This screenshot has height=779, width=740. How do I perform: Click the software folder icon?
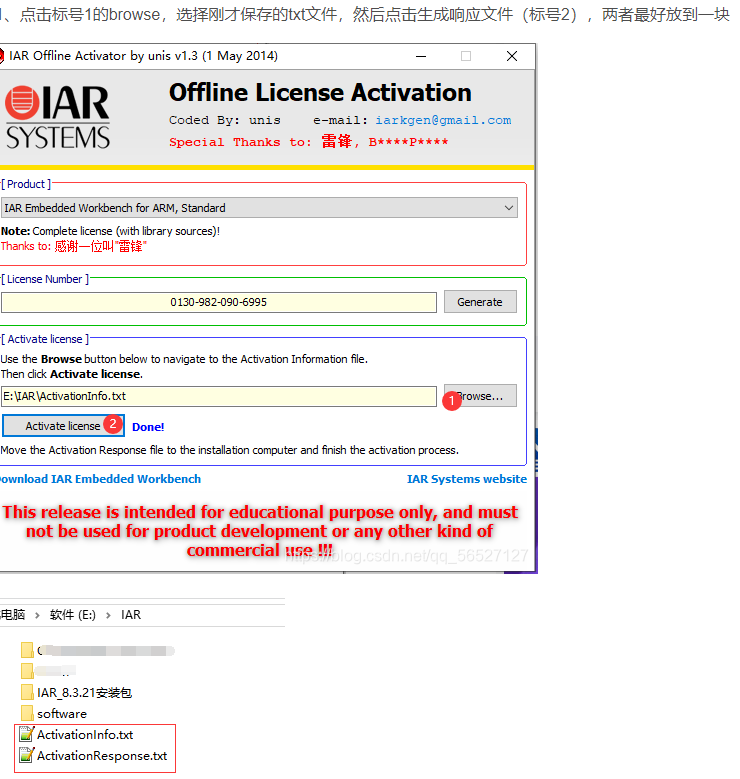(x=27, y=713)
